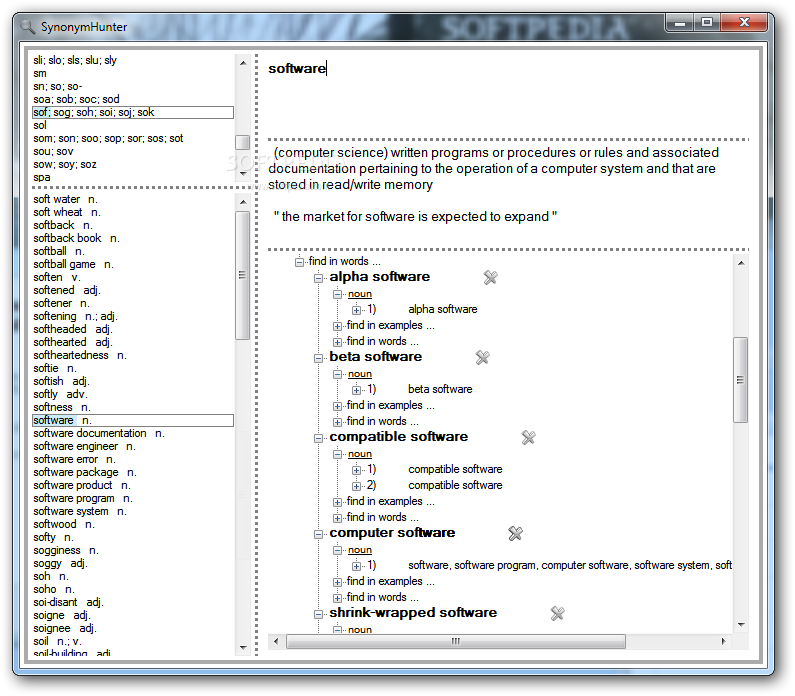Screen dimensions: 795x696
Task: Collapse the beta software tree node
Action: click(x=318, y=358)
